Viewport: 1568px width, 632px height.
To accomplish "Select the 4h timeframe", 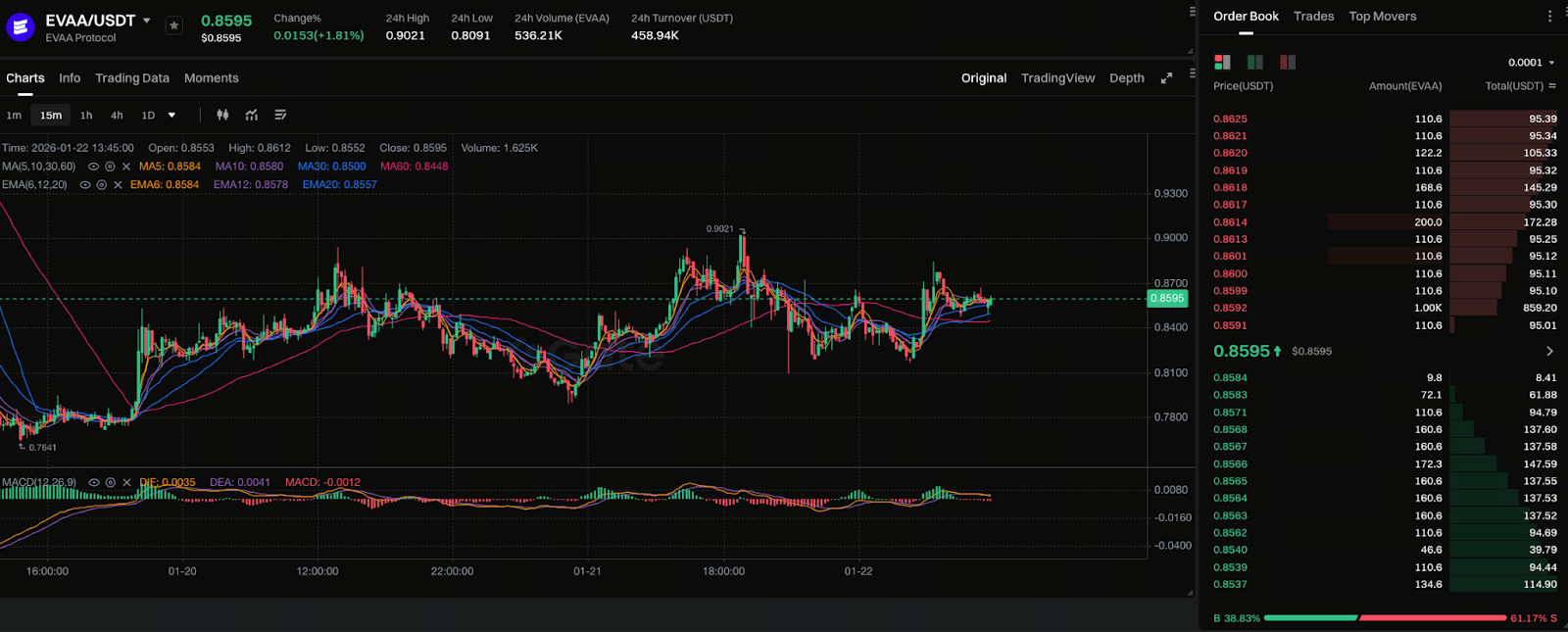I will (x=117, y=116).
